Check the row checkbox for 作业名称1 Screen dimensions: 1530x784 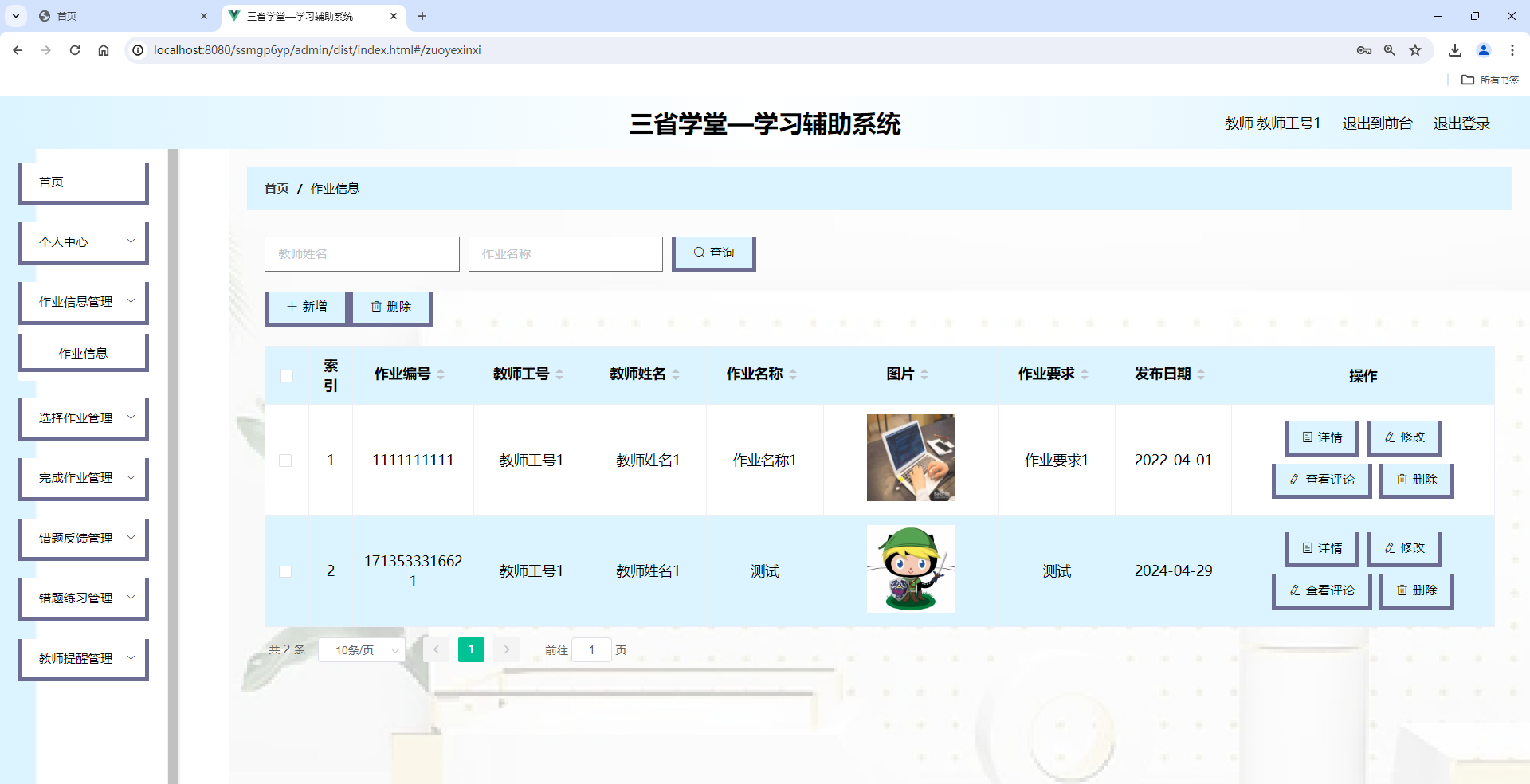(x=287, y=460)
